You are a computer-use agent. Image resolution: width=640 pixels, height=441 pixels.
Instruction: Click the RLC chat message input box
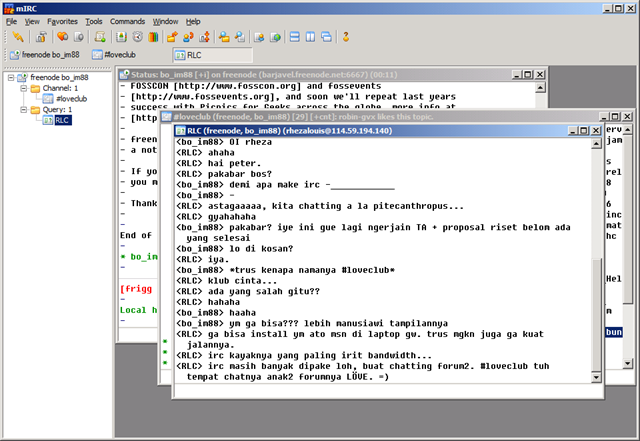coord(388,391)
